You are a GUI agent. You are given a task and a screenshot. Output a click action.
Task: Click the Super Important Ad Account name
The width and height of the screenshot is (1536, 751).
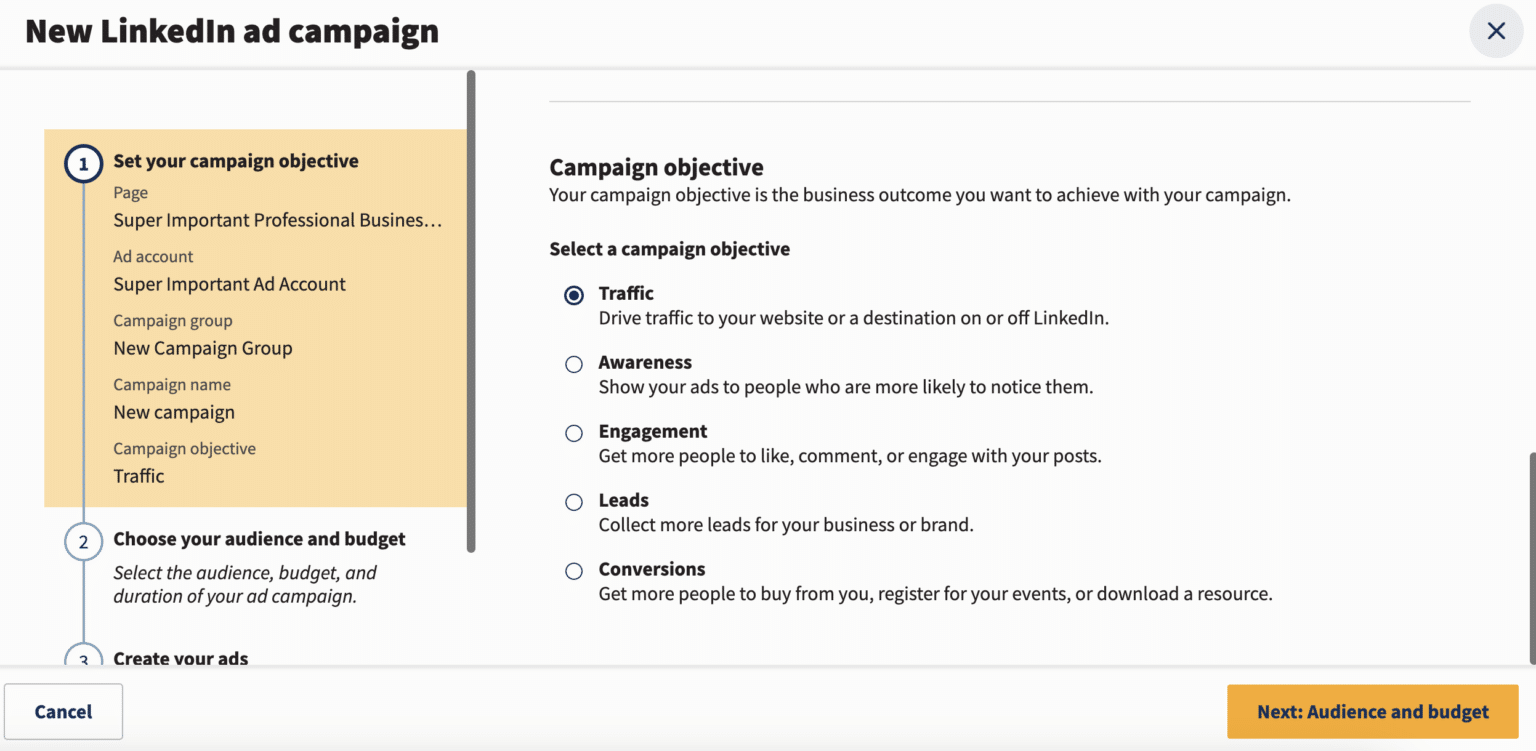pos(229,284)
